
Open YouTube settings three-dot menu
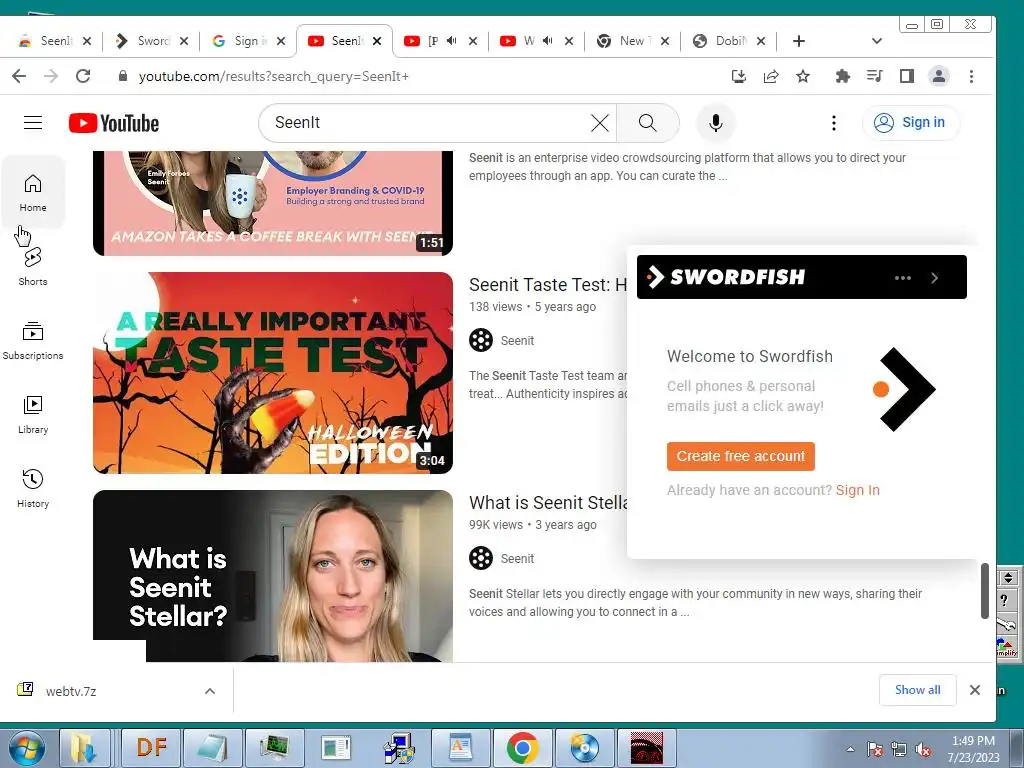(x=833, y=123)
